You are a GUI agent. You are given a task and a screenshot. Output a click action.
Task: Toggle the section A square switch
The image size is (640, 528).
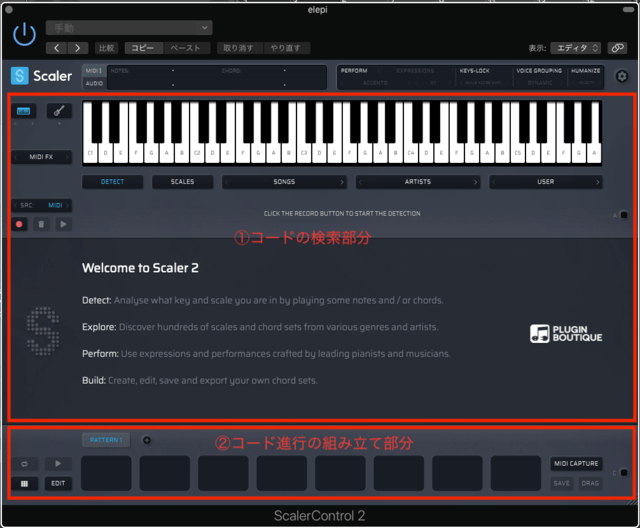click(624, 215)
